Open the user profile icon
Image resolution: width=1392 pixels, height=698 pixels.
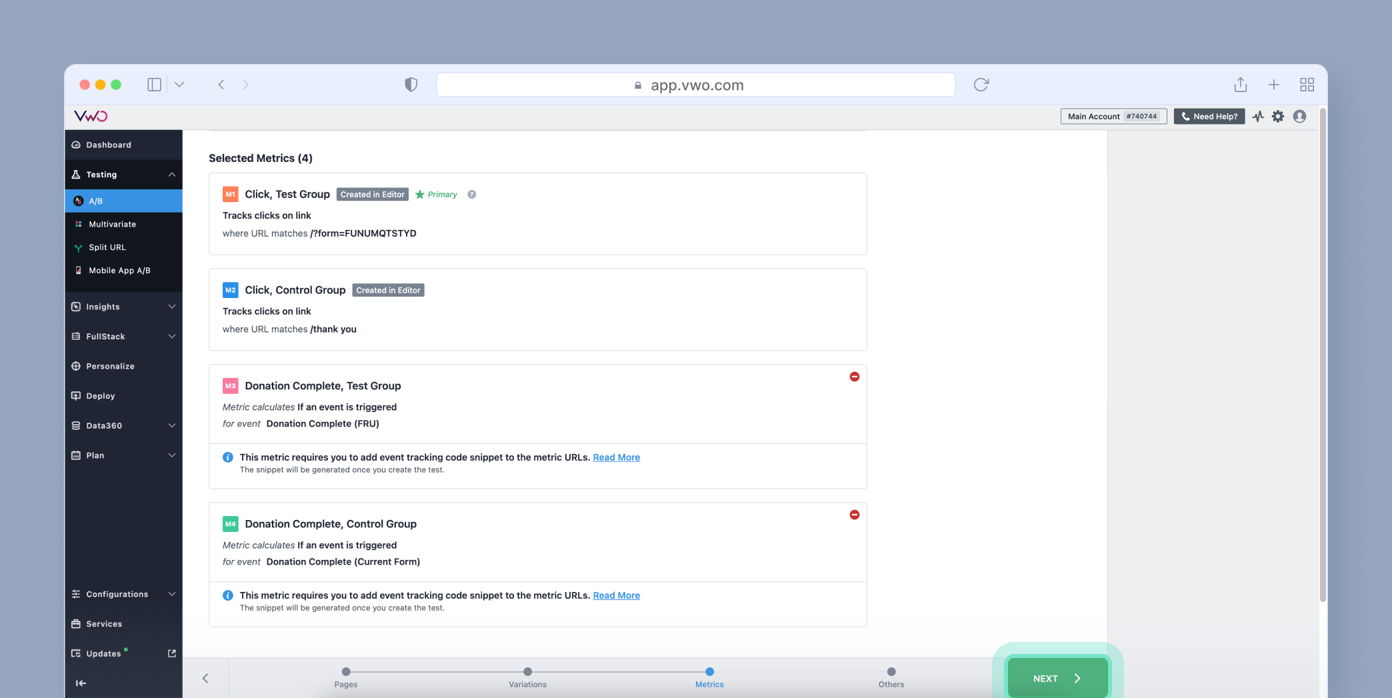click(x=1300, y=116)
